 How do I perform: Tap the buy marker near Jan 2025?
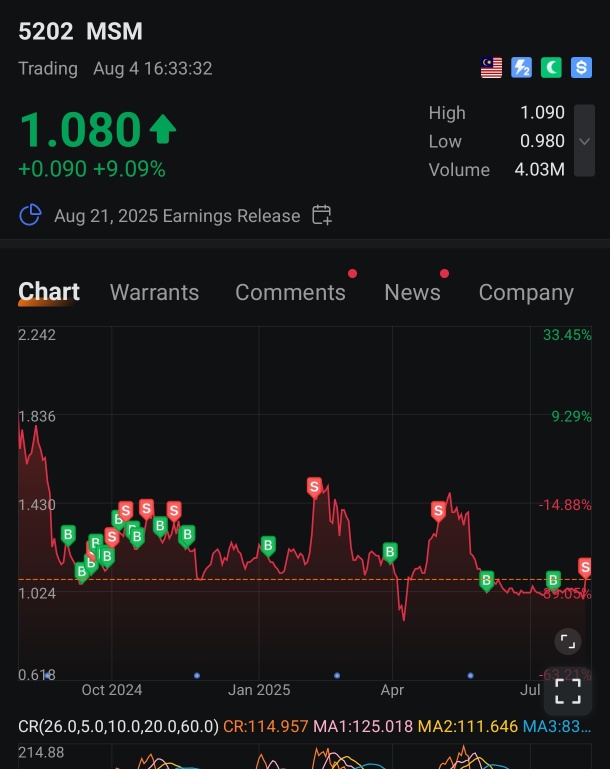pos(268,546)
